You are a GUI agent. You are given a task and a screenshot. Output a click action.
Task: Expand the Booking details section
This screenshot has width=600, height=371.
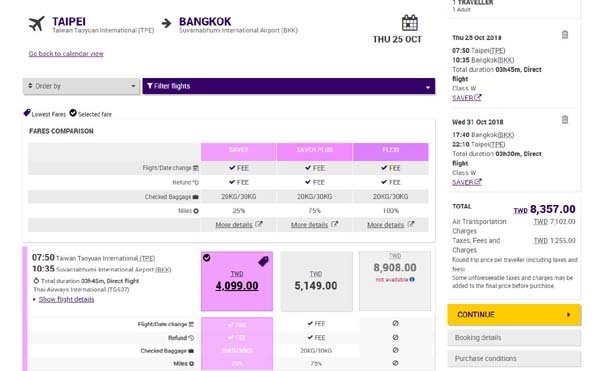(x=514, y=338)
